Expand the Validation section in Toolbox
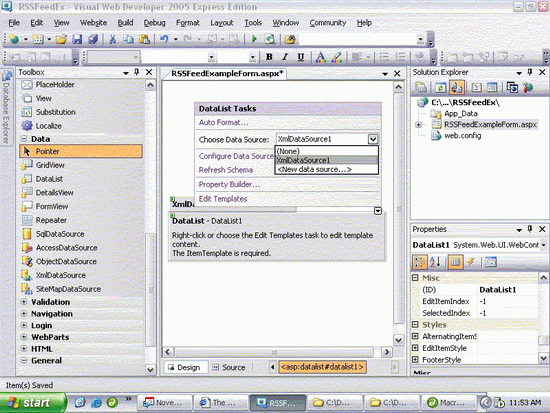550x413 pixels. (x=24, y=302)
